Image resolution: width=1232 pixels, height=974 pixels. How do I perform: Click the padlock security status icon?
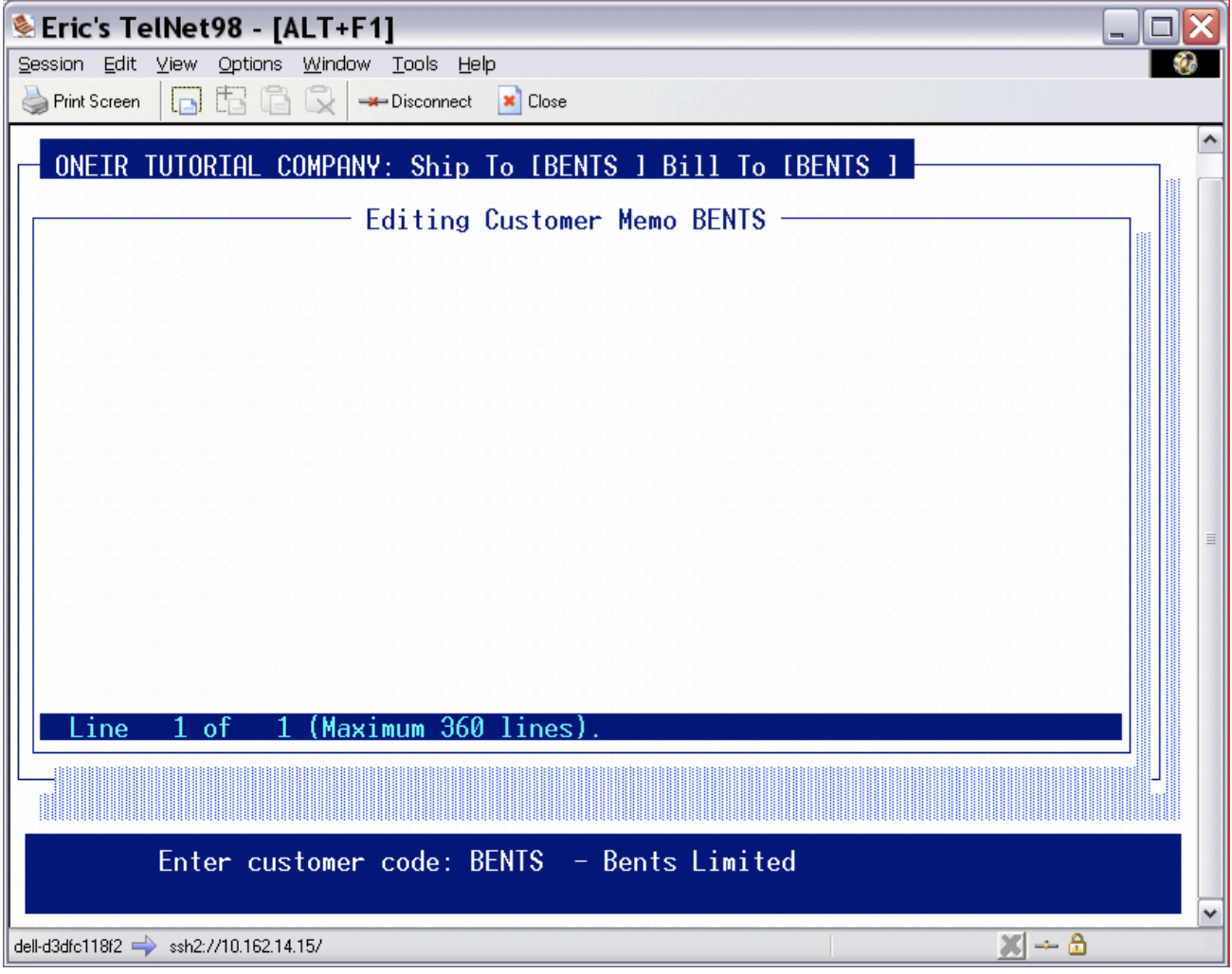click(1078, 944)
